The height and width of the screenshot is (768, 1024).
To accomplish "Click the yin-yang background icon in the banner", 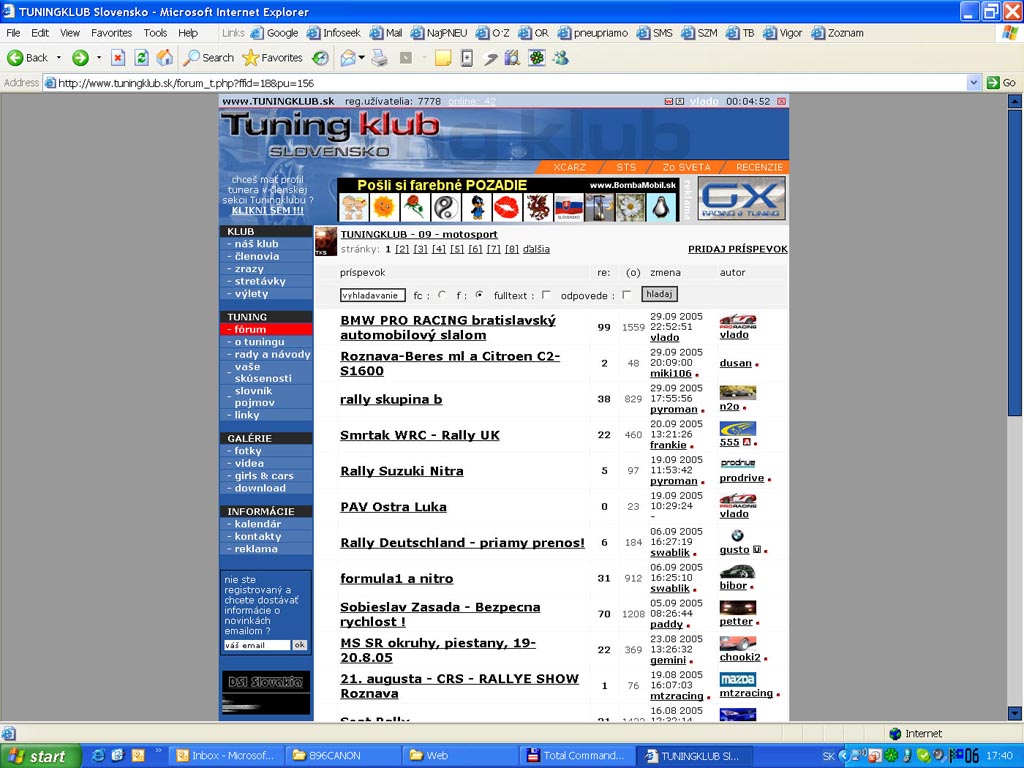I will pyautogui.click(x=445, y=208).
